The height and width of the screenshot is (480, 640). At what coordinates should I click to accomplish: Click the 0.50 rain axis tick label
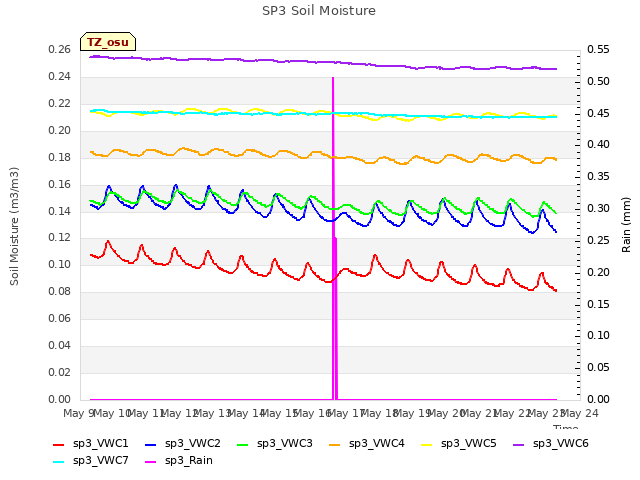(598, 81)
